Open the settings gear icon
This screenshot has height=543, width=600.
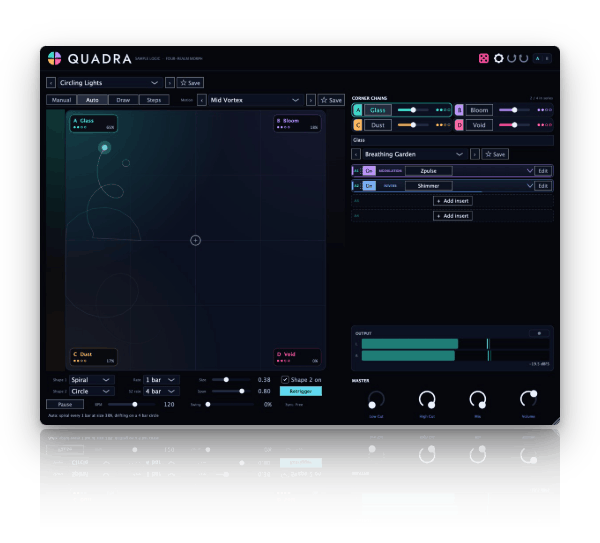[498, 58]
